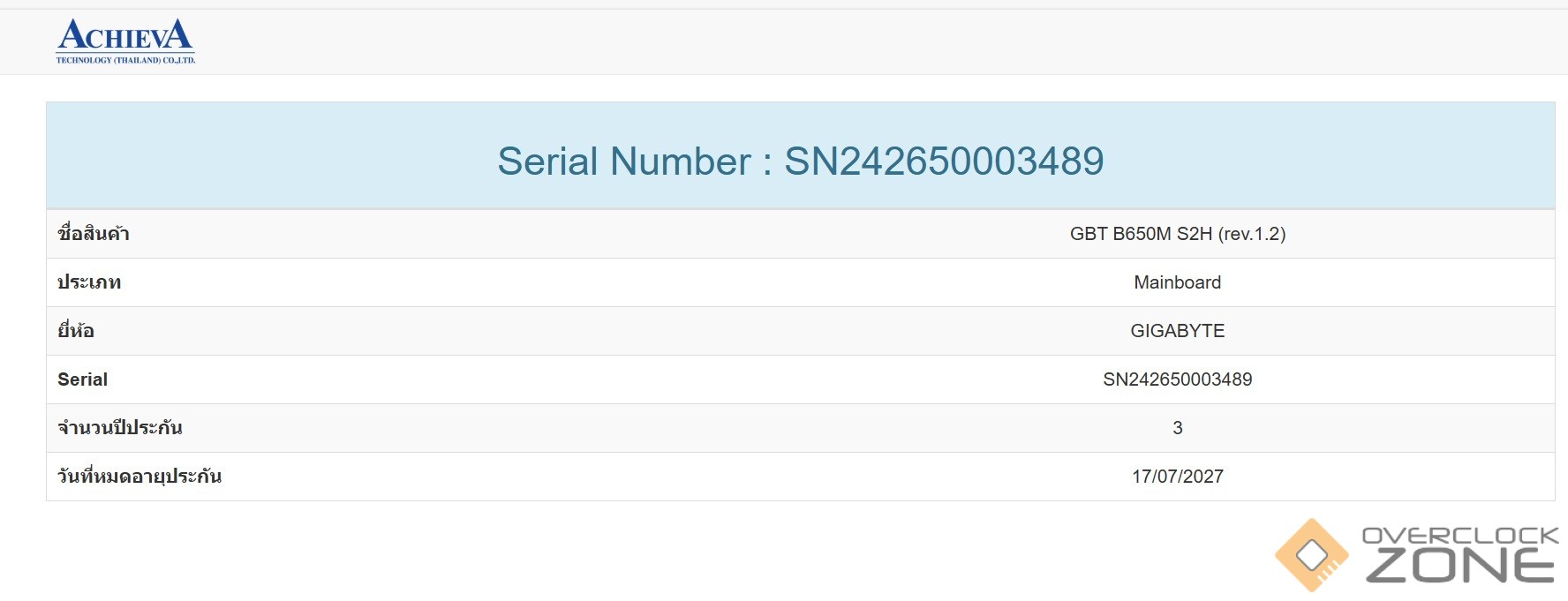Click the Technology (Thailand) Co., Ltd. tagline
The width and height of the screenshot is (1568, 601).
(x=125, y=60)
